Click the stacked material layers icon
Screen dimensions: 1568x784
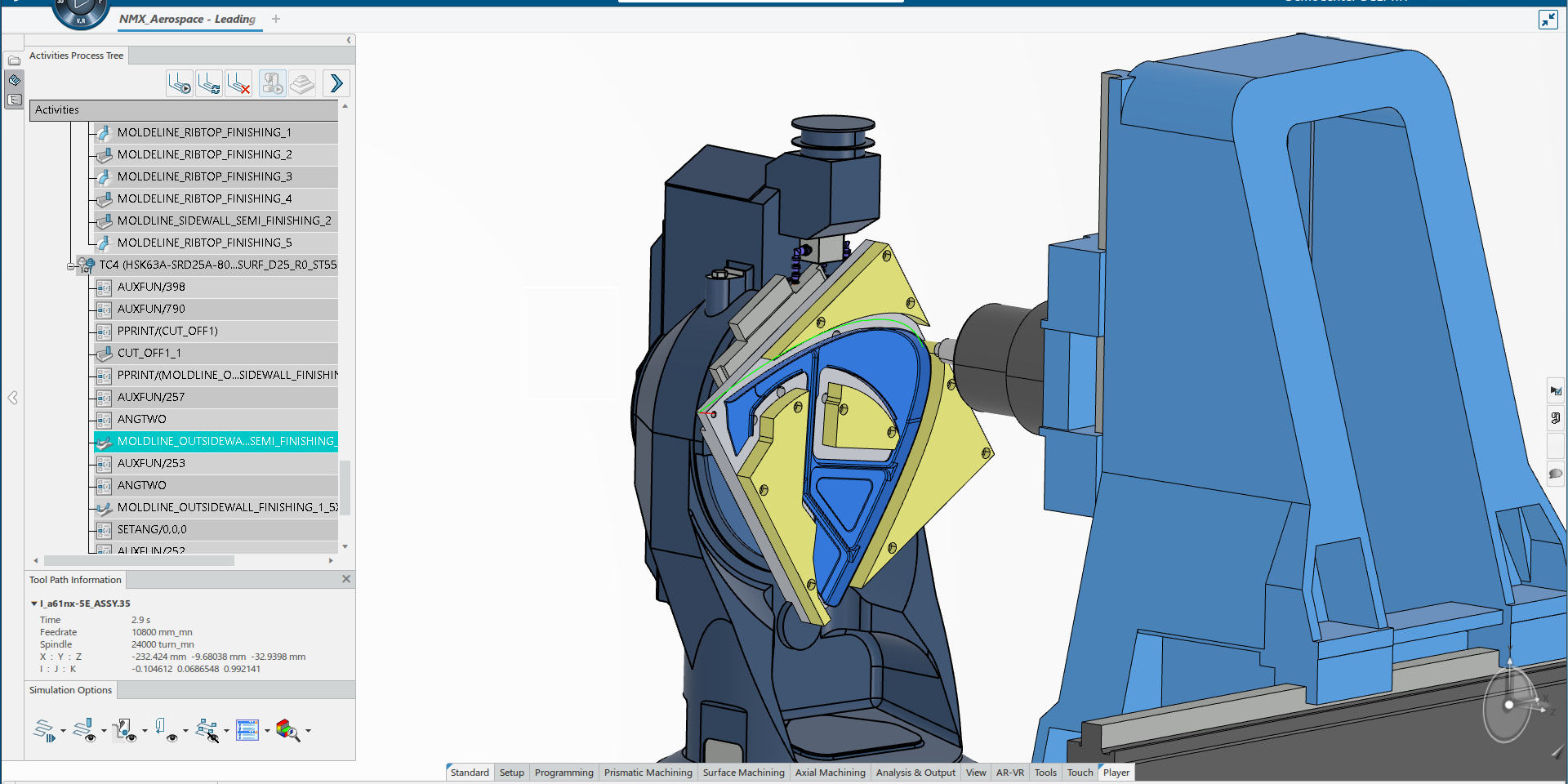click(x=302, y=83)
